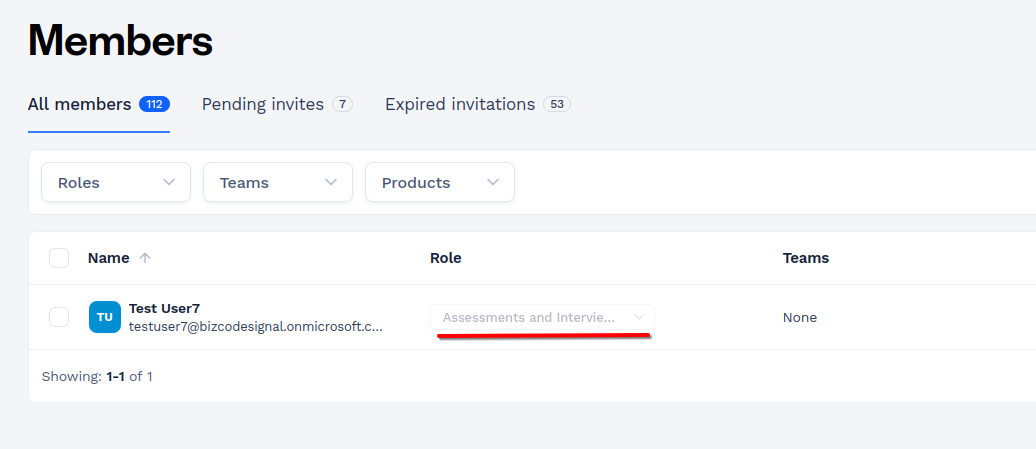Click the testuser7 email address

click(256, 326)
